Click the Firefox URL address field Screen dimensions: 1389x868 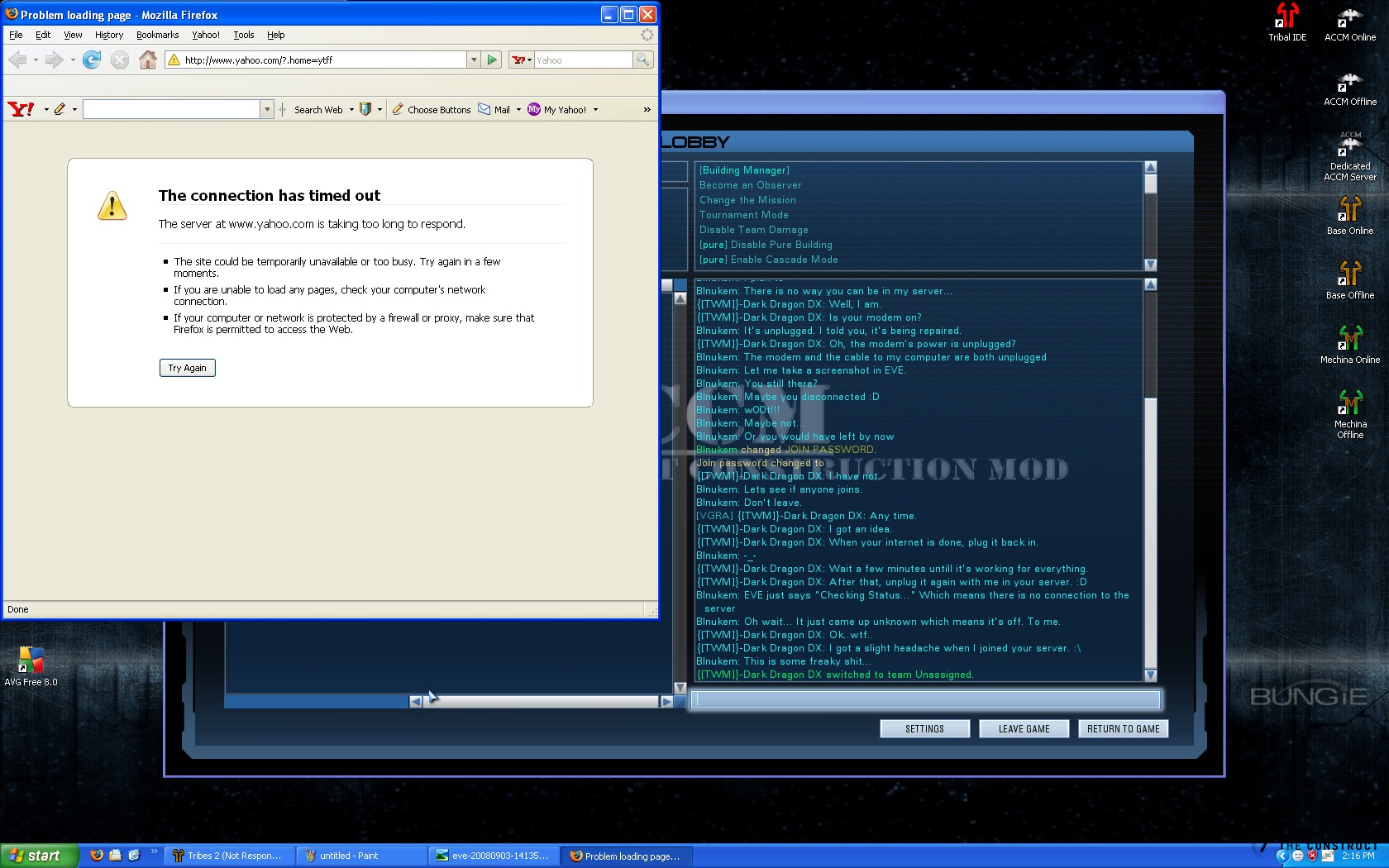pos(316,60)
